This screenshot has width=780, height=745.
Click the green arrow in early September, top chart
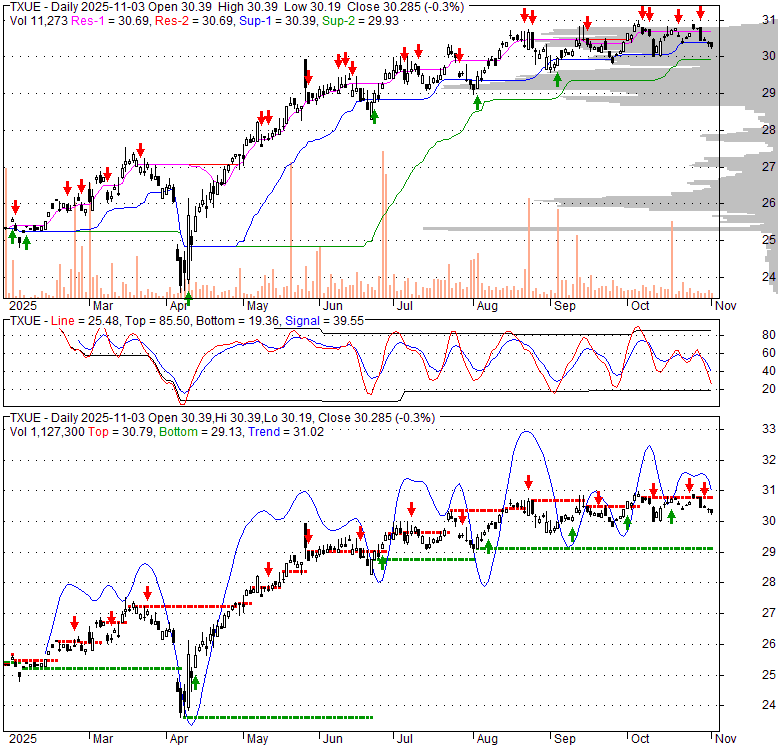coord(557,79)
